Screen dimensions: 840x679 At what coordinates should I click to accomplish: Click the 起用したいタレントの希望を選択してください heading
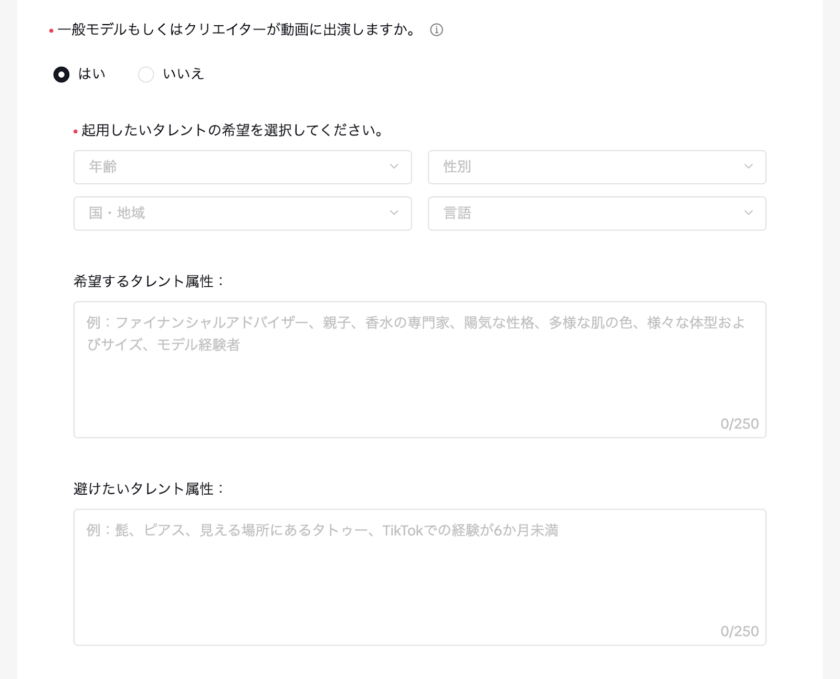point(233,130)
